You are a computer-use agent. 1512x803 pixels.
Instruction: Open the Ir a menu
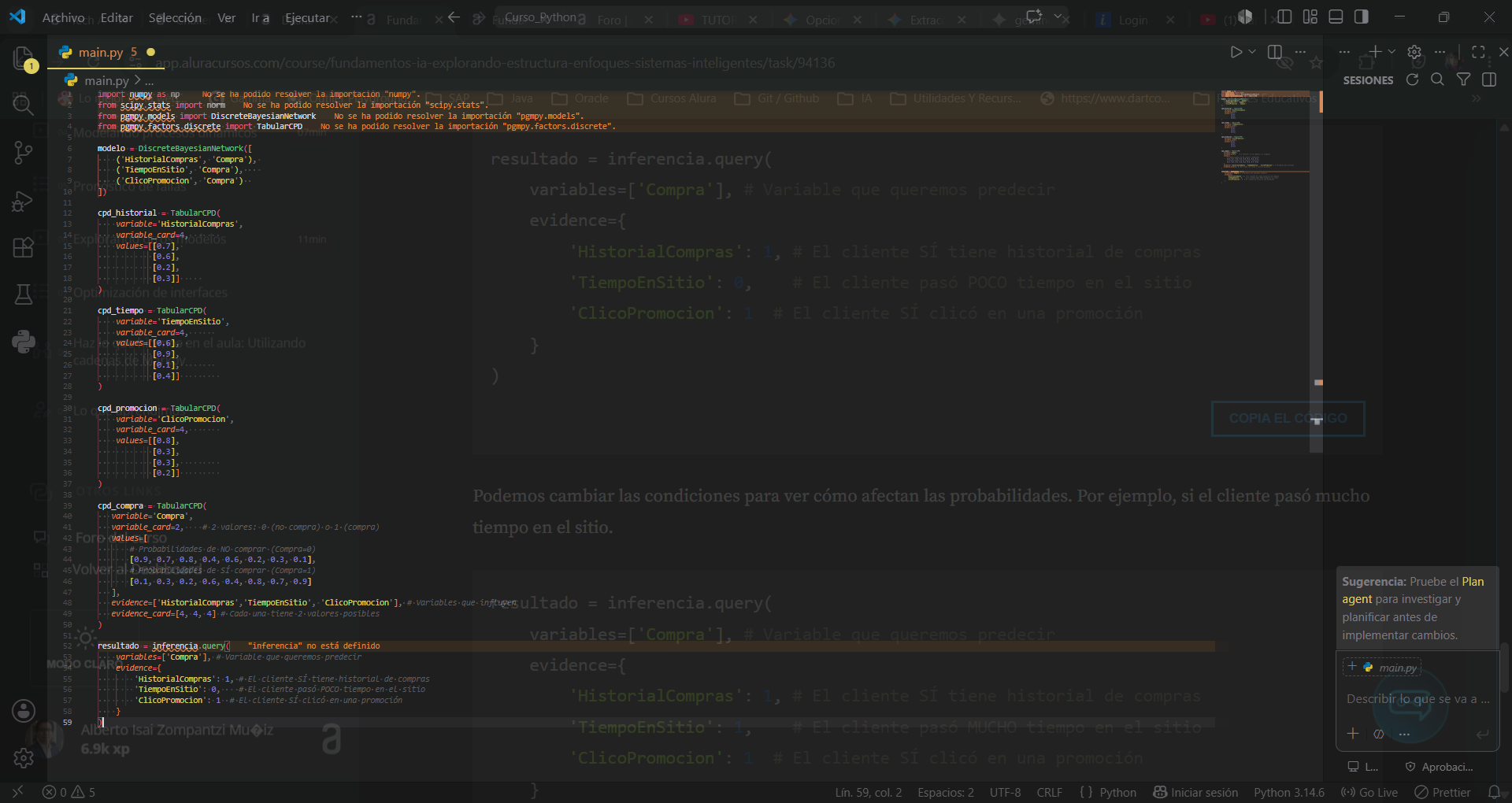tap(260, 17)
